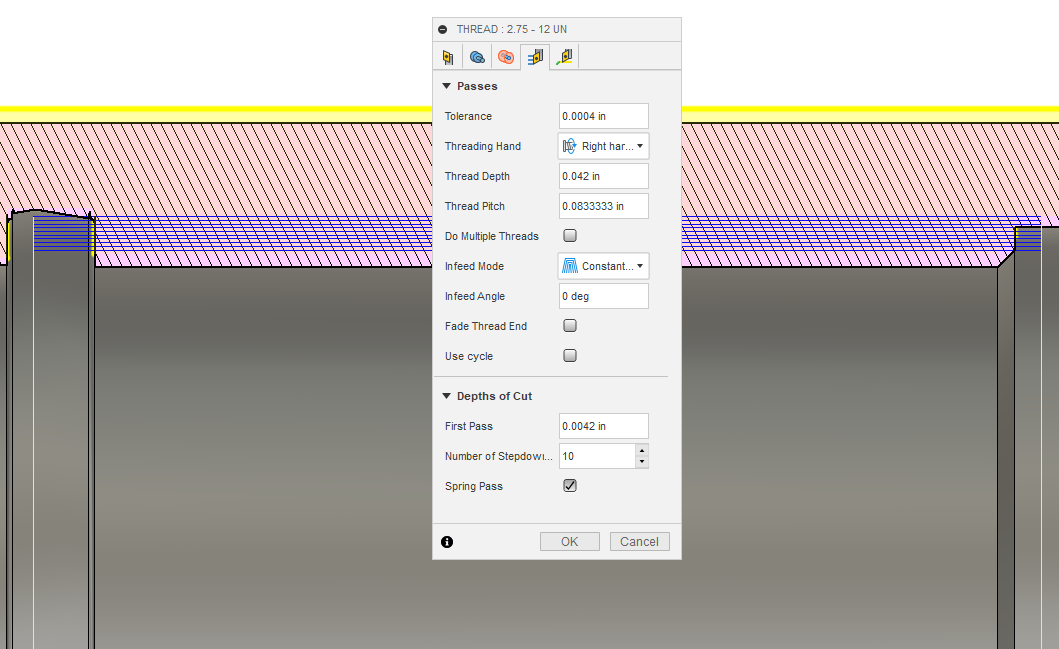
Task: Edit the Number of Stepdowns field
Action: click(x=597, y=456)
